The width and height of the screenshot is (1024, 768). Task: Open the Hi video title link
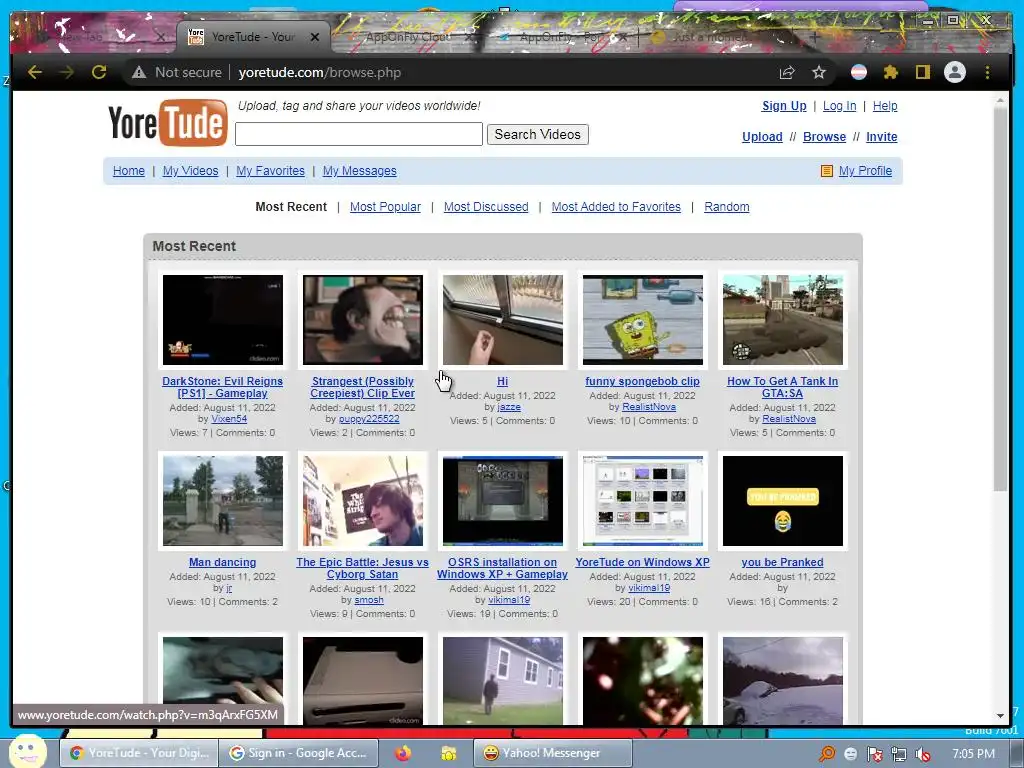(x=502, y=381)
